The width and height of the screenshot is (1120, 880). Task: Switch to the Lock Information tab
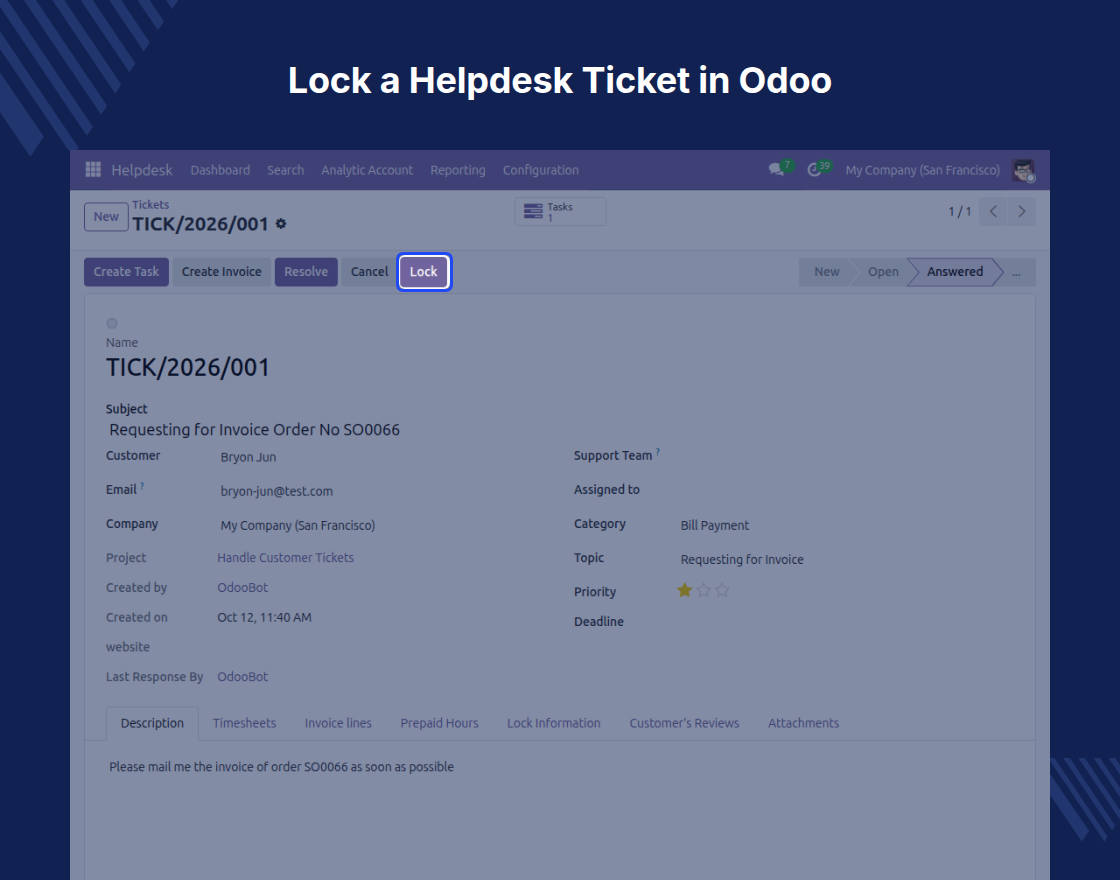(x=554, y=723)
